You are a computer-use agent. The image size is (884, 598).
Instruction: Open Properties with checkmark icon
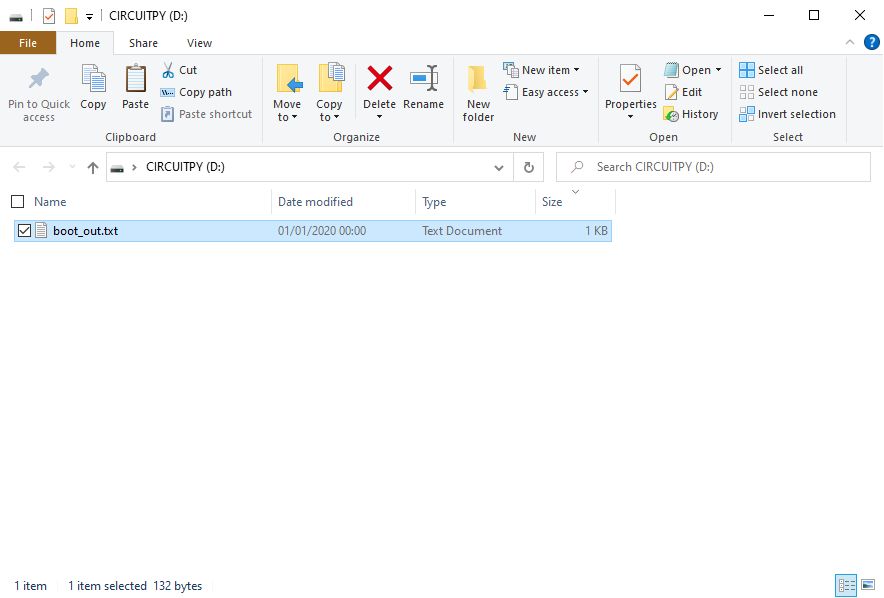coord(630,79)
